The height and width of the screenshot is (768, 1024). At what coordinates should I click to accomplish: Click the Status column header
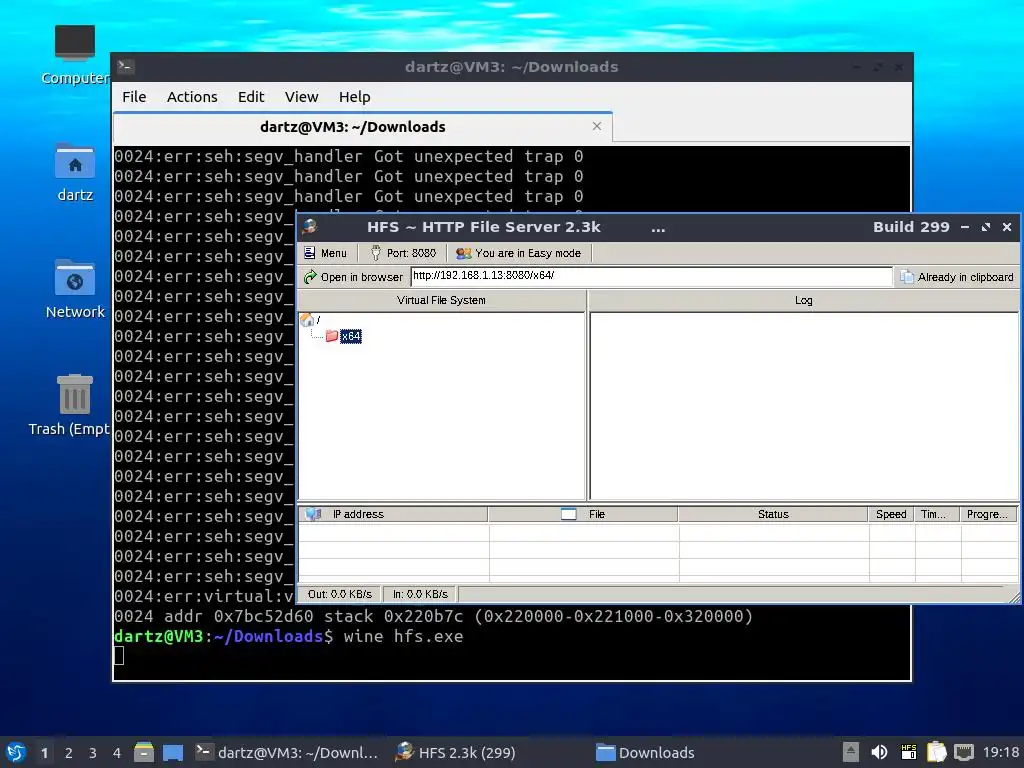pyautogui.click(x=773, y=514)
